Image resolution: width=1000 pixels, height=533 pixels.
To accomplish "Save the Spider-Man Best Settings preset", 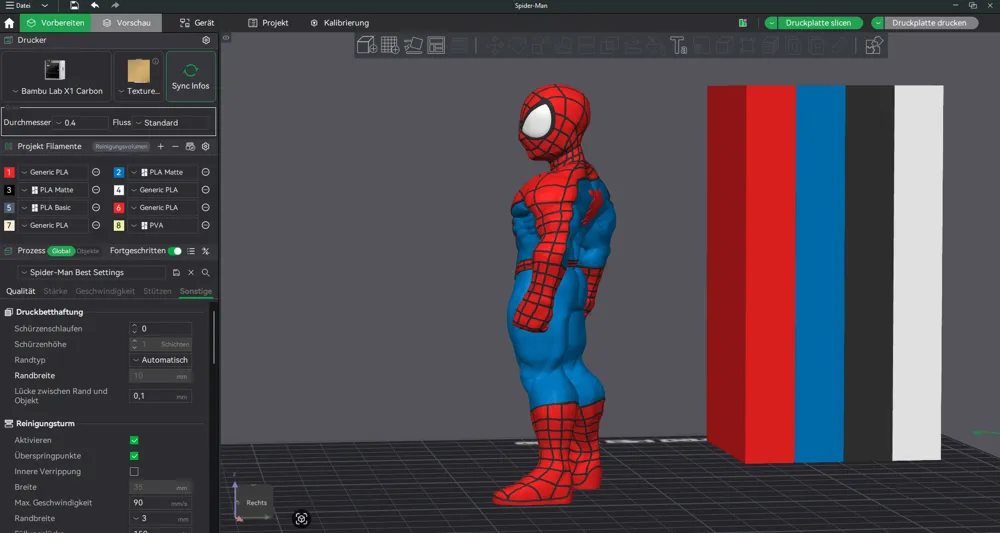I will (177, 272).
